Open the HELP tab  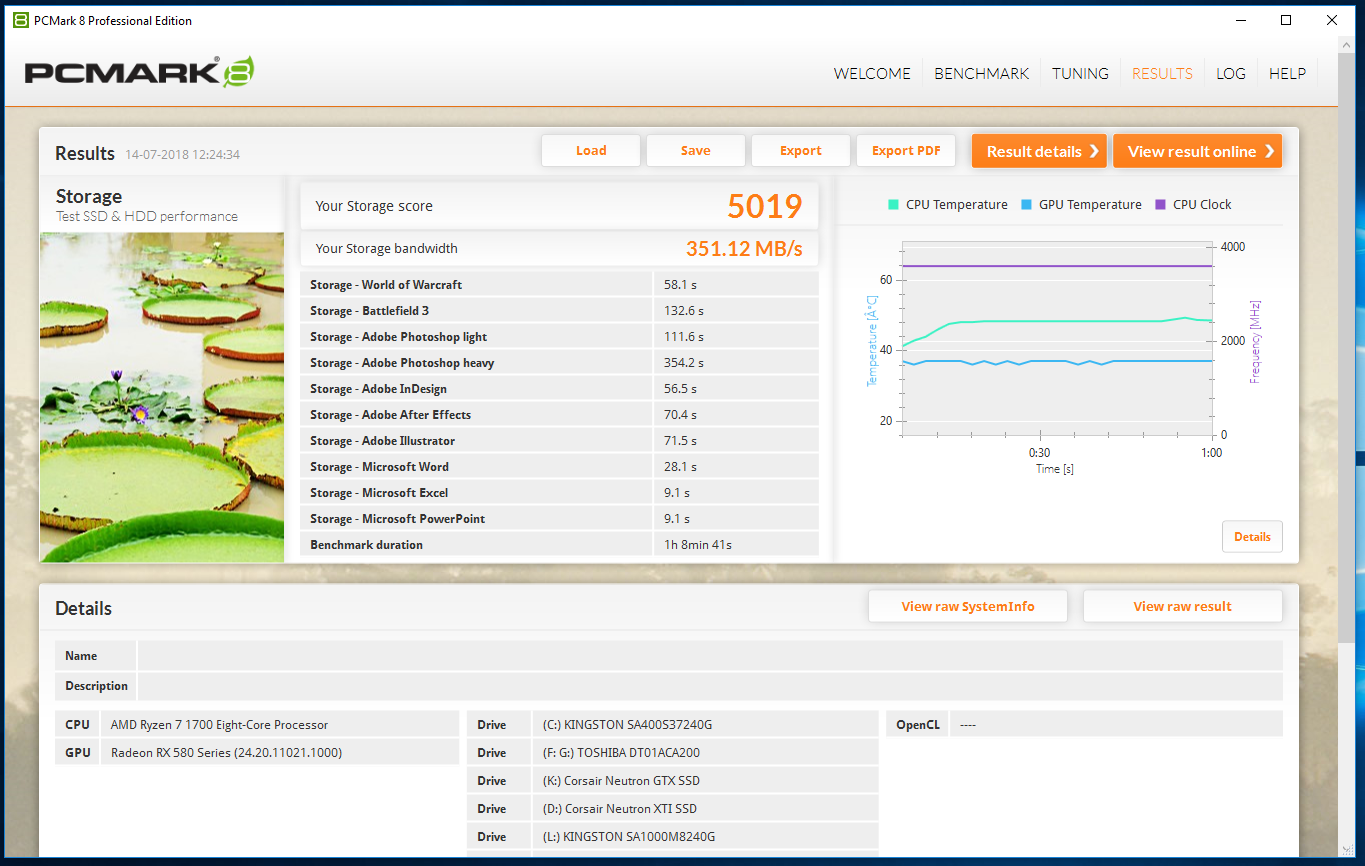(1287, 73)
